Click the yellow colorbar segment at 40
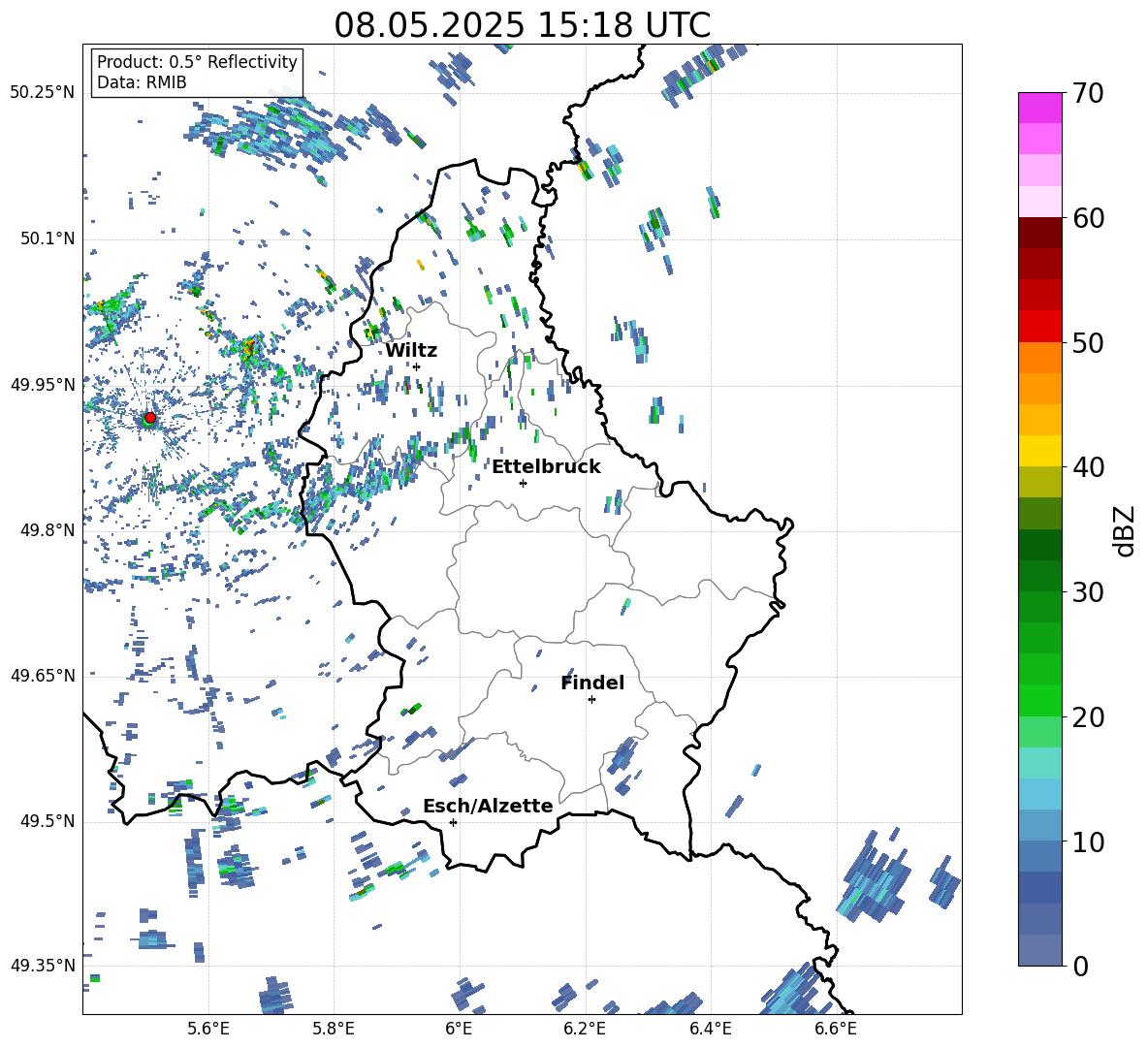 (1039, 451)
